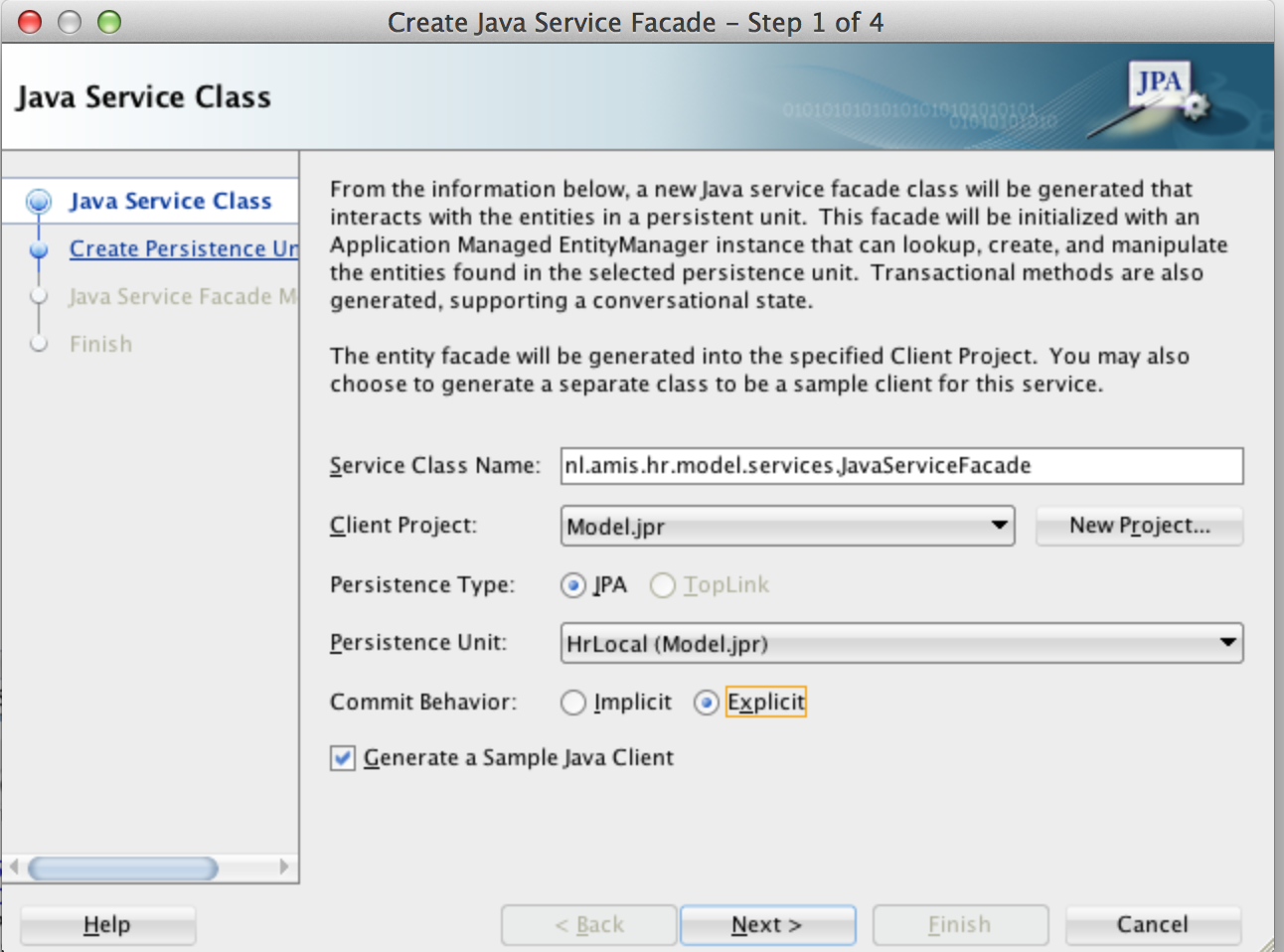Screen dimensions: 1284x952
Task: Click the Java Service Facade step indicator circle
Action: [x=38, y=296]
